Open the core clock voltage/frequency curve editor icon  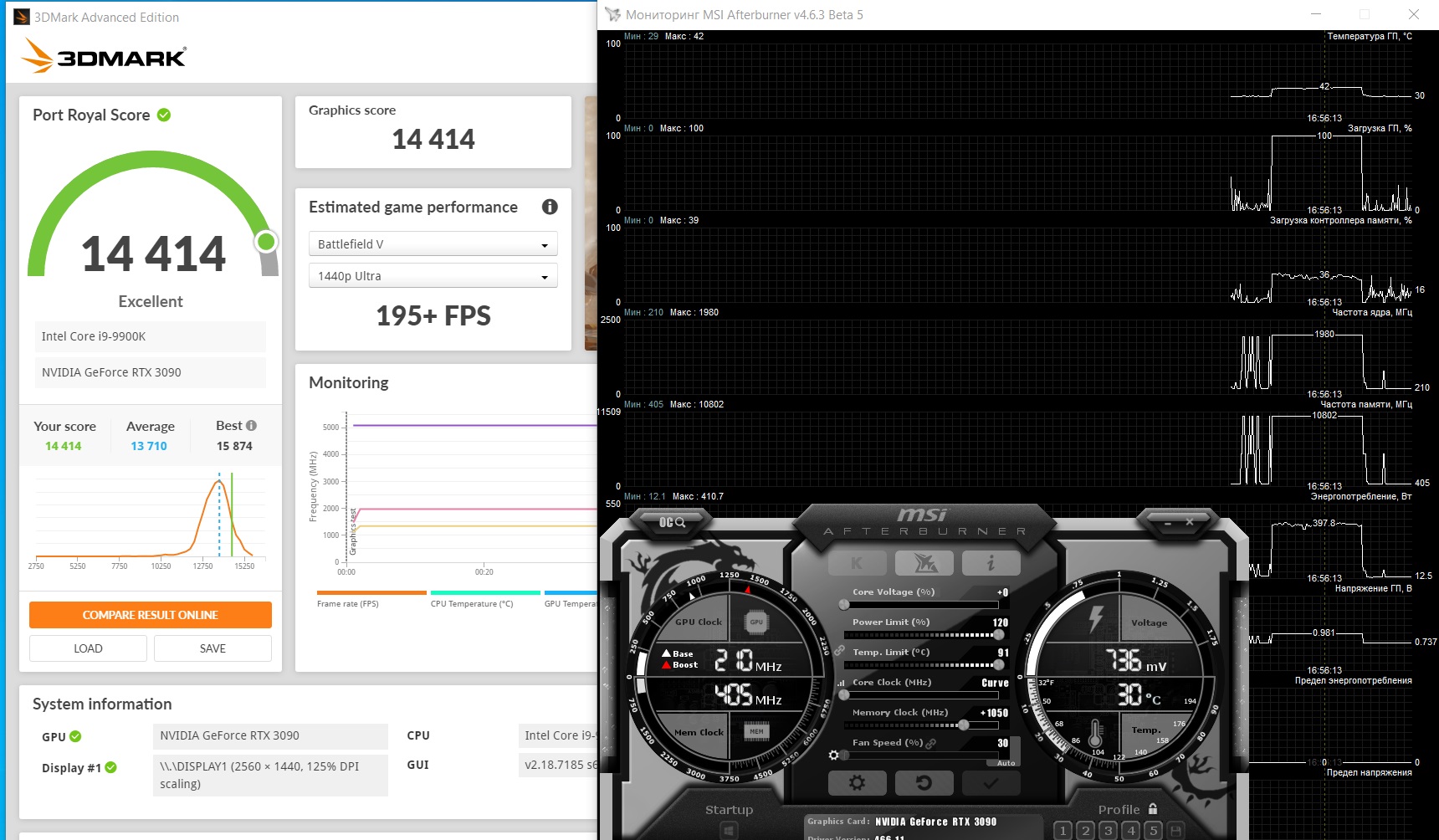841,683
